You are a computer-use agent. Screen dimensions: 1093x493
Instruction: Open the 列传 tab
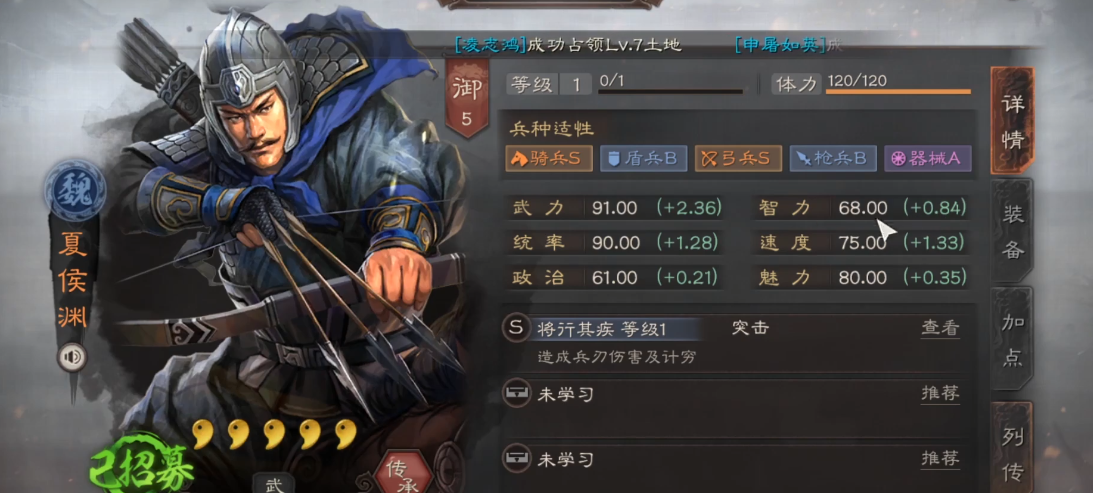coord(1013,446)
